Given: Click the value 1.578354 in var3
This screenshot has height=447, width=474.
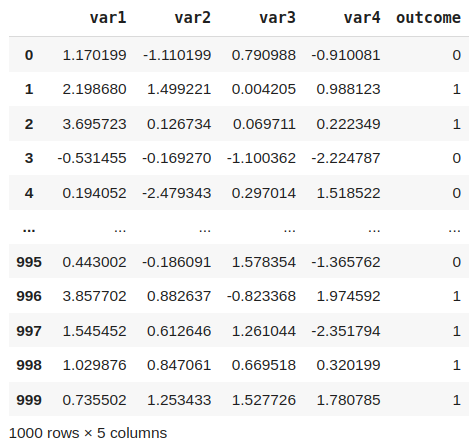Looking at the screenshot, I should (x=264, y=262).
